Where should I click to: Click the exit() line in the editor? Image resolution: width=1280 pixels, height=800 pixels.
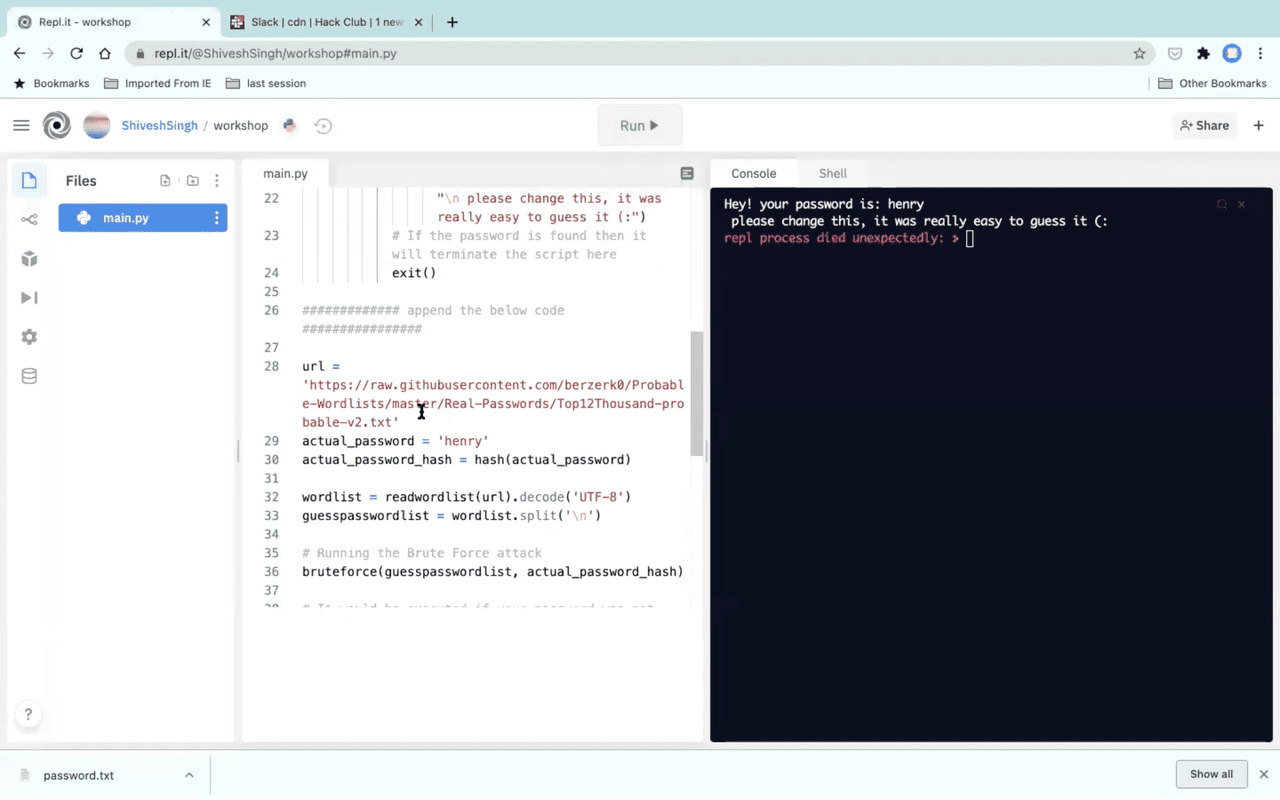[414, 273]
